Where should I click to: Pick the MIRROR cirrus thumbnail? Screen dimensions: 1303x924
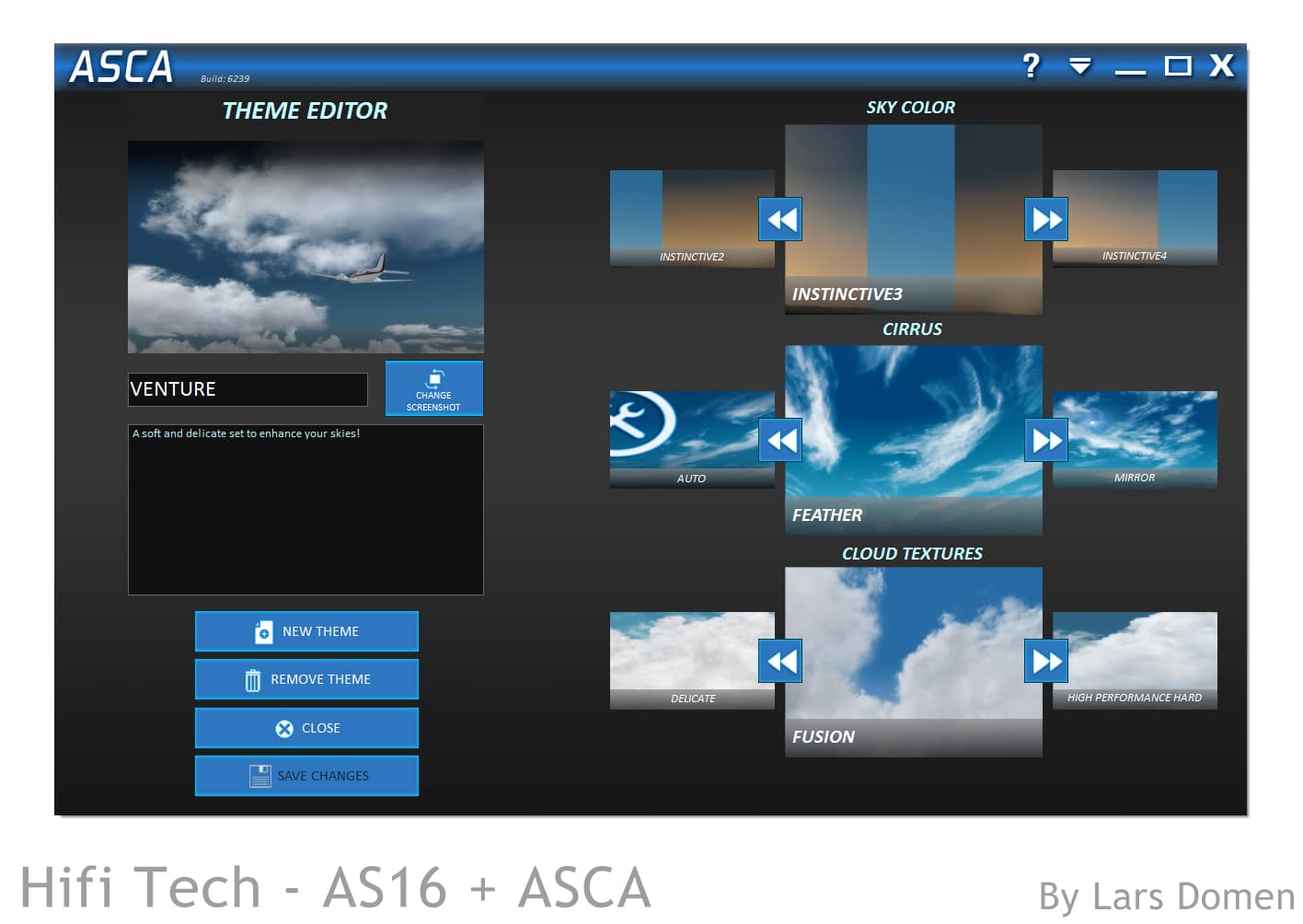click(1136, 439)
